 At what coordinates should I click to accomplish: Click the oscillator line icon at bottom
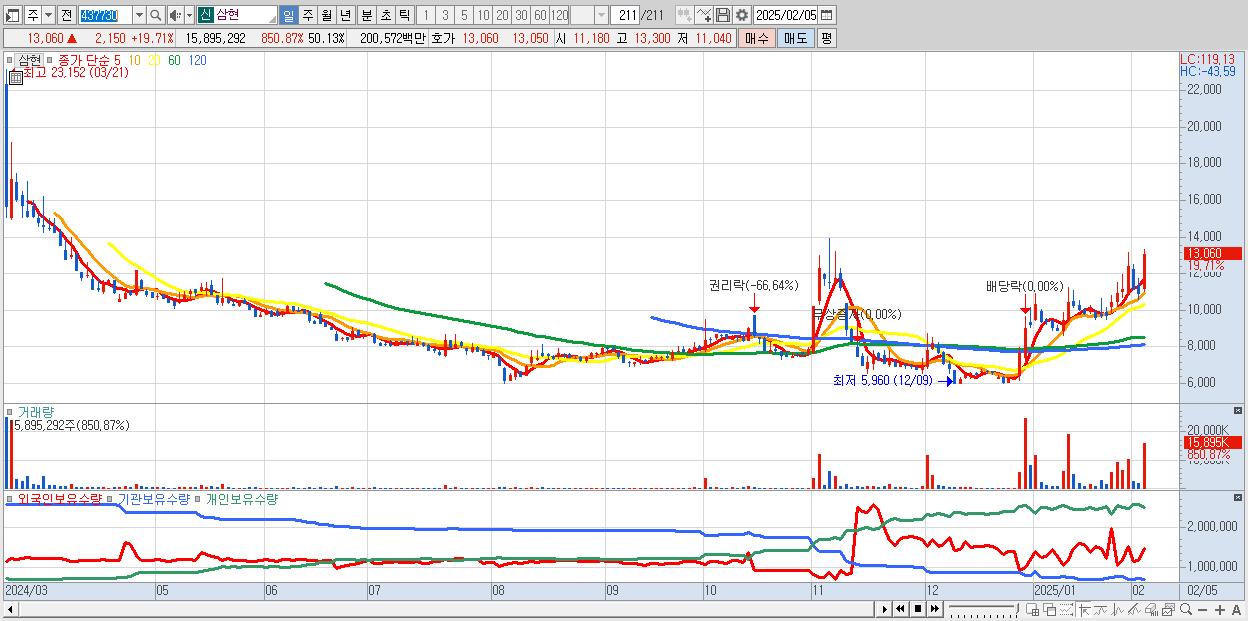[1118, 609]
